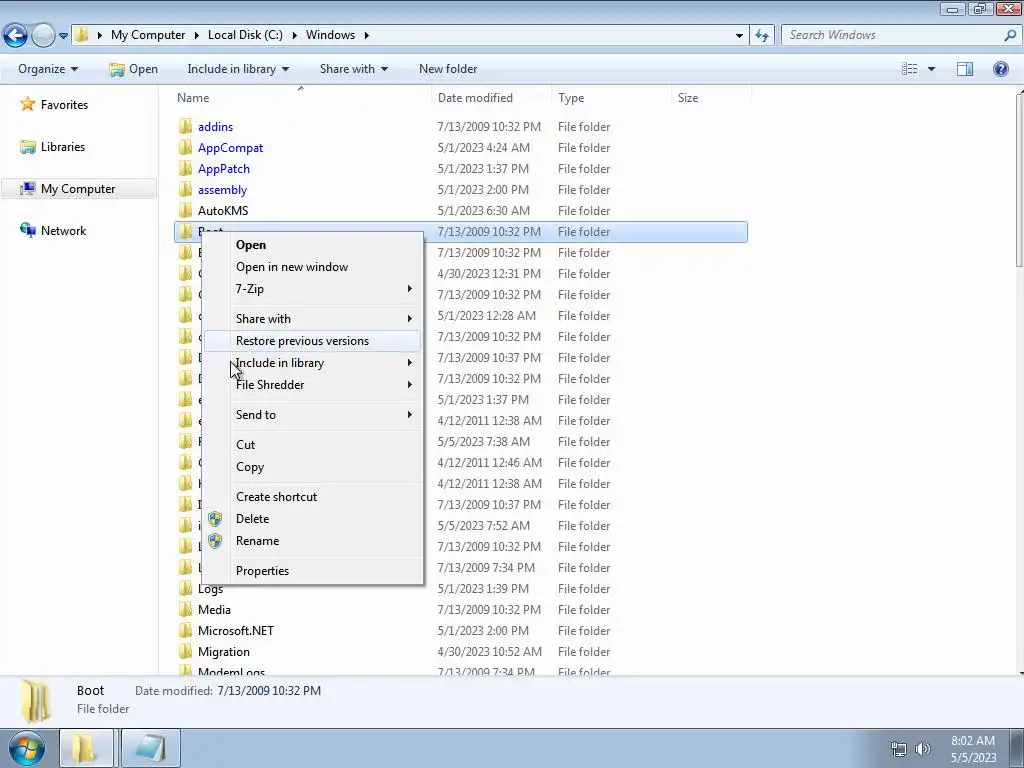Open the address bar history dropdown
This screenshot has width=1024, height=768.
coord(739,36)
